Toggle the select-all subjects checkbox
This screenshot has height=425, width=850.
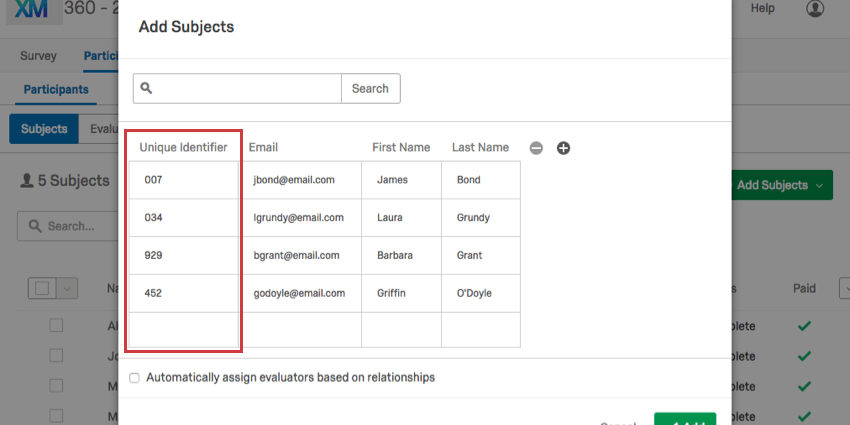pos(42,288)
